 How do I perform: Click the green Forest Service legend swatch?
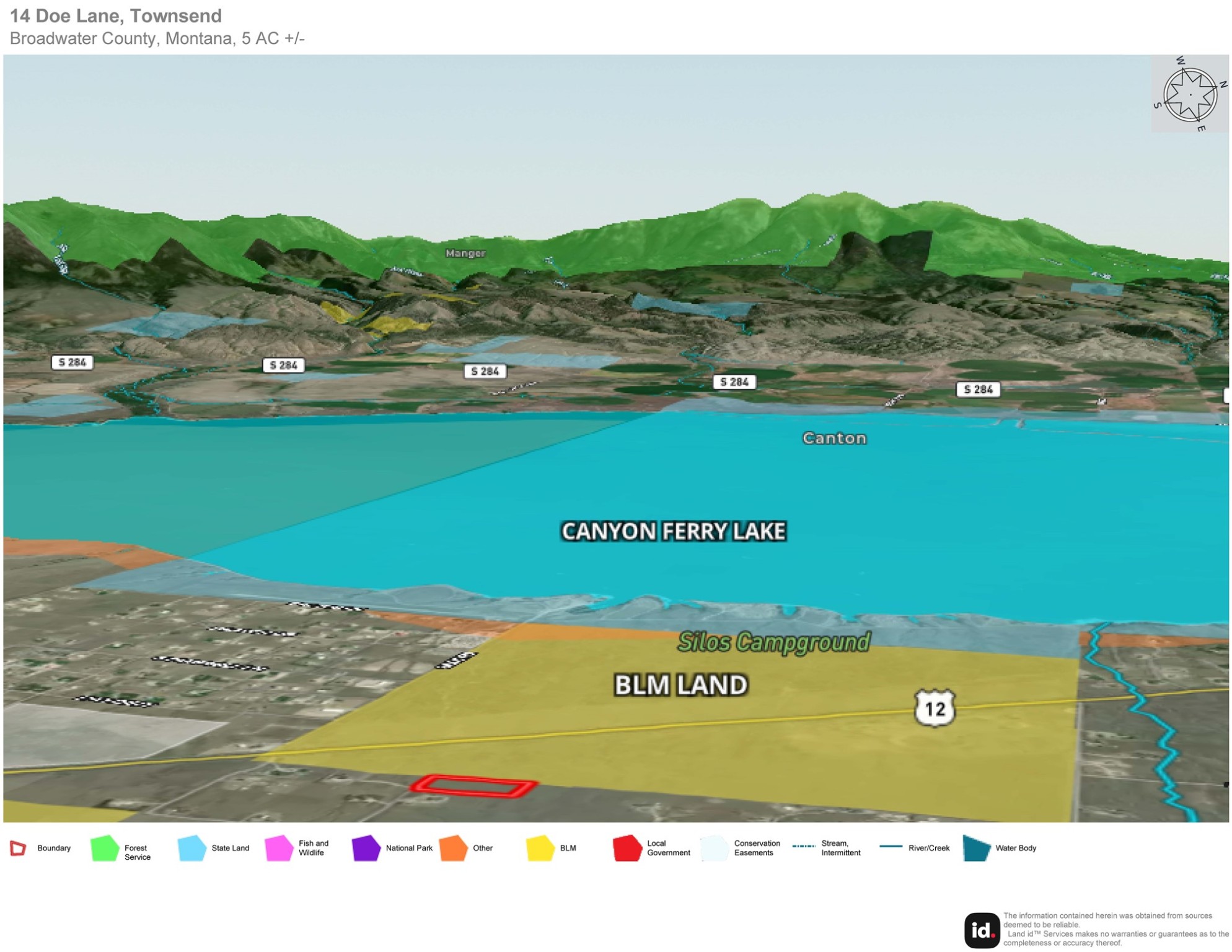coord(104,848)
